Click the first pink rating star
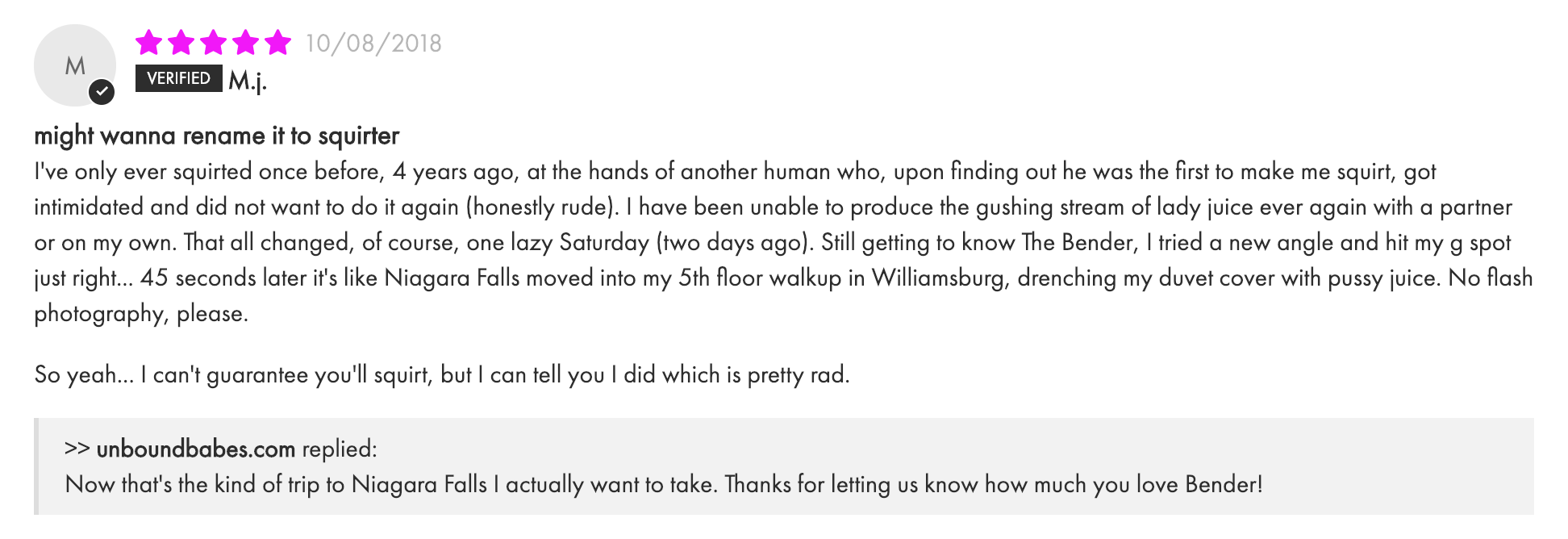This screenshot has height=539, width=1568. (x=149, y=42)
